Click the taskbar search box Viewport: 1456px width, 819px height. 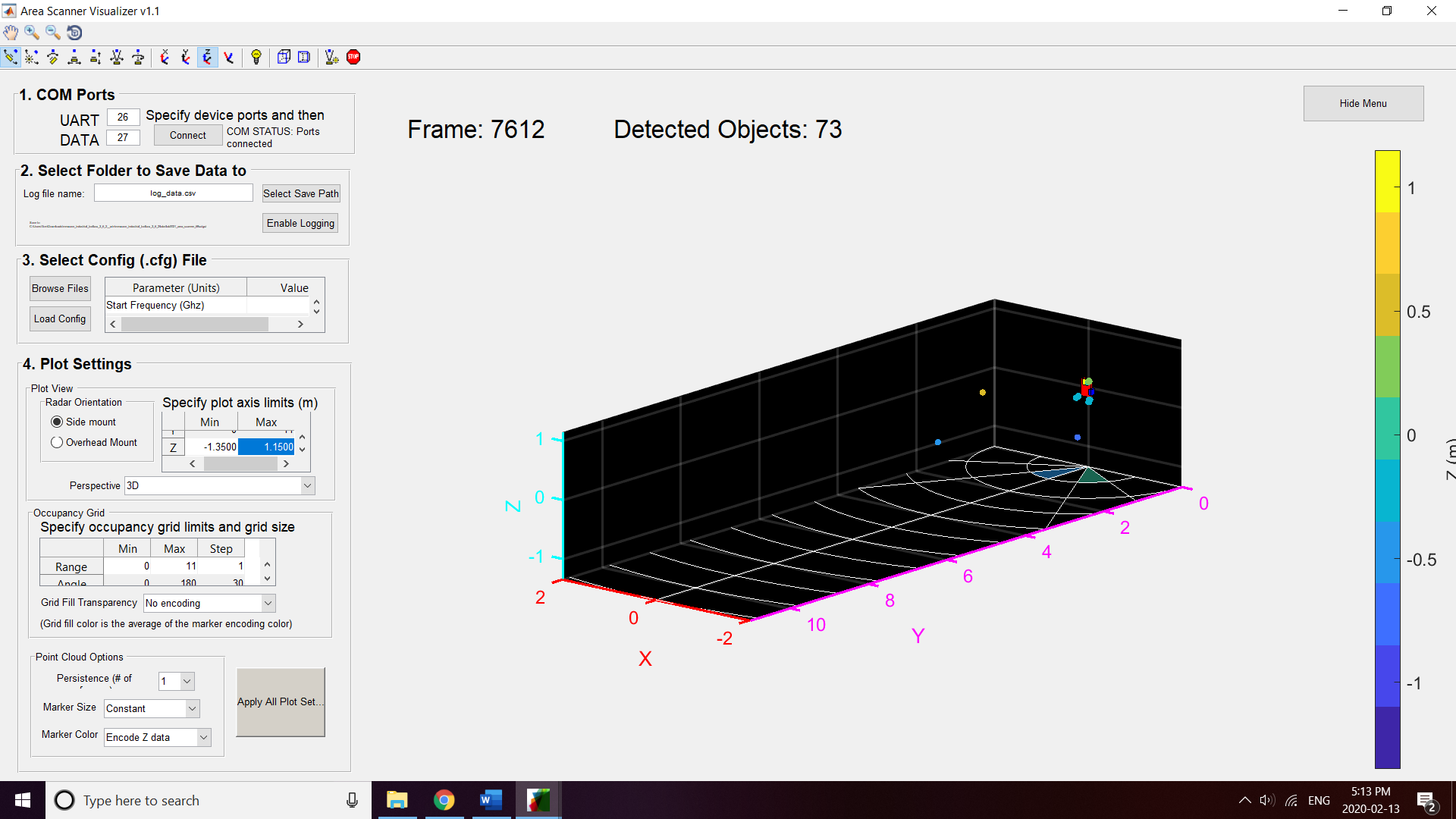[209, 800]
